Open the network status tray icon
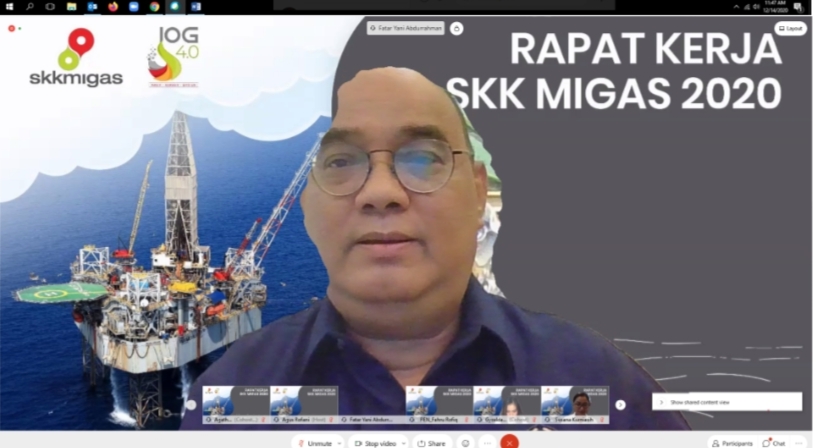This screenshot has width=817, height=448. (x=747, y=7)
